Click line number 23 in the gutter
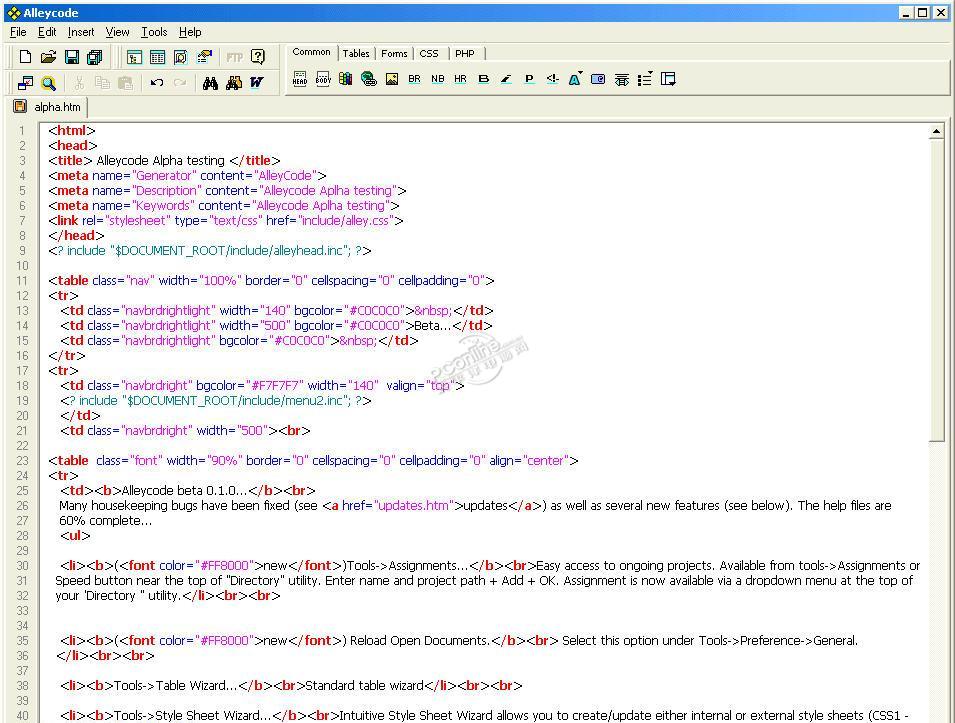This screenshot has height=723, width=955. [22, 461]
